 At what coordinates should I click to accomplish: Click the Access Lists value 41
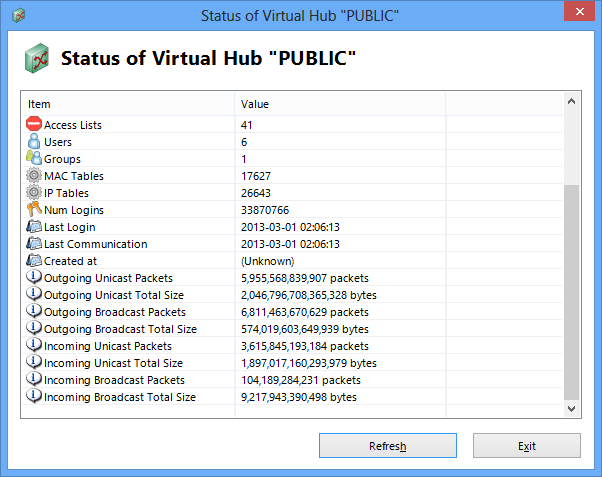[246, 125]
